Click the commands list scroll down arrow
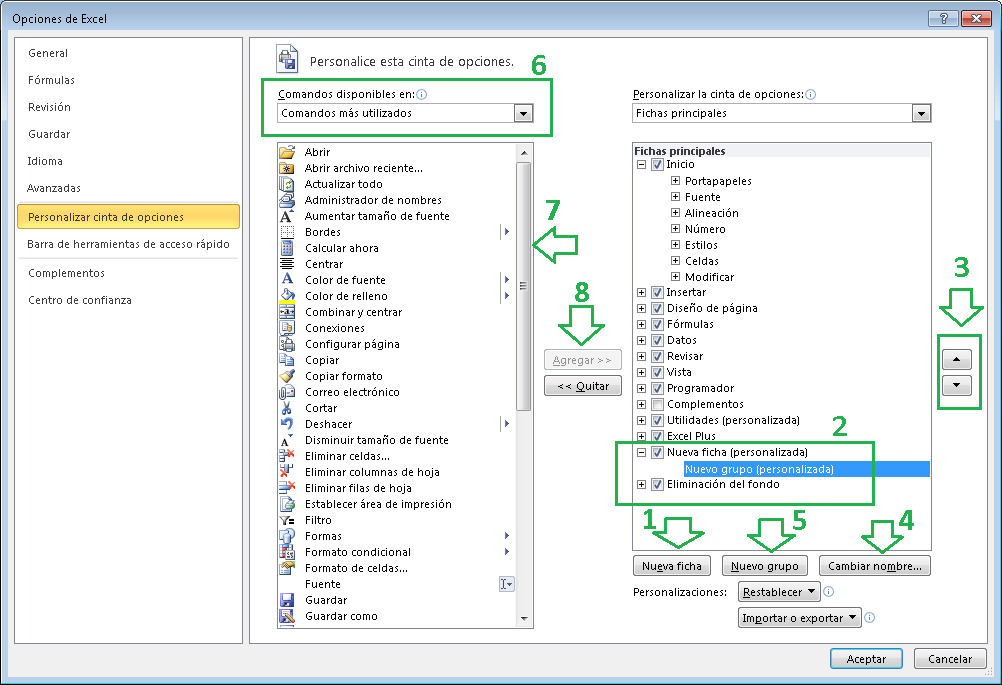Viewport: 1002px width, 685px height. (x=524, y=619)
